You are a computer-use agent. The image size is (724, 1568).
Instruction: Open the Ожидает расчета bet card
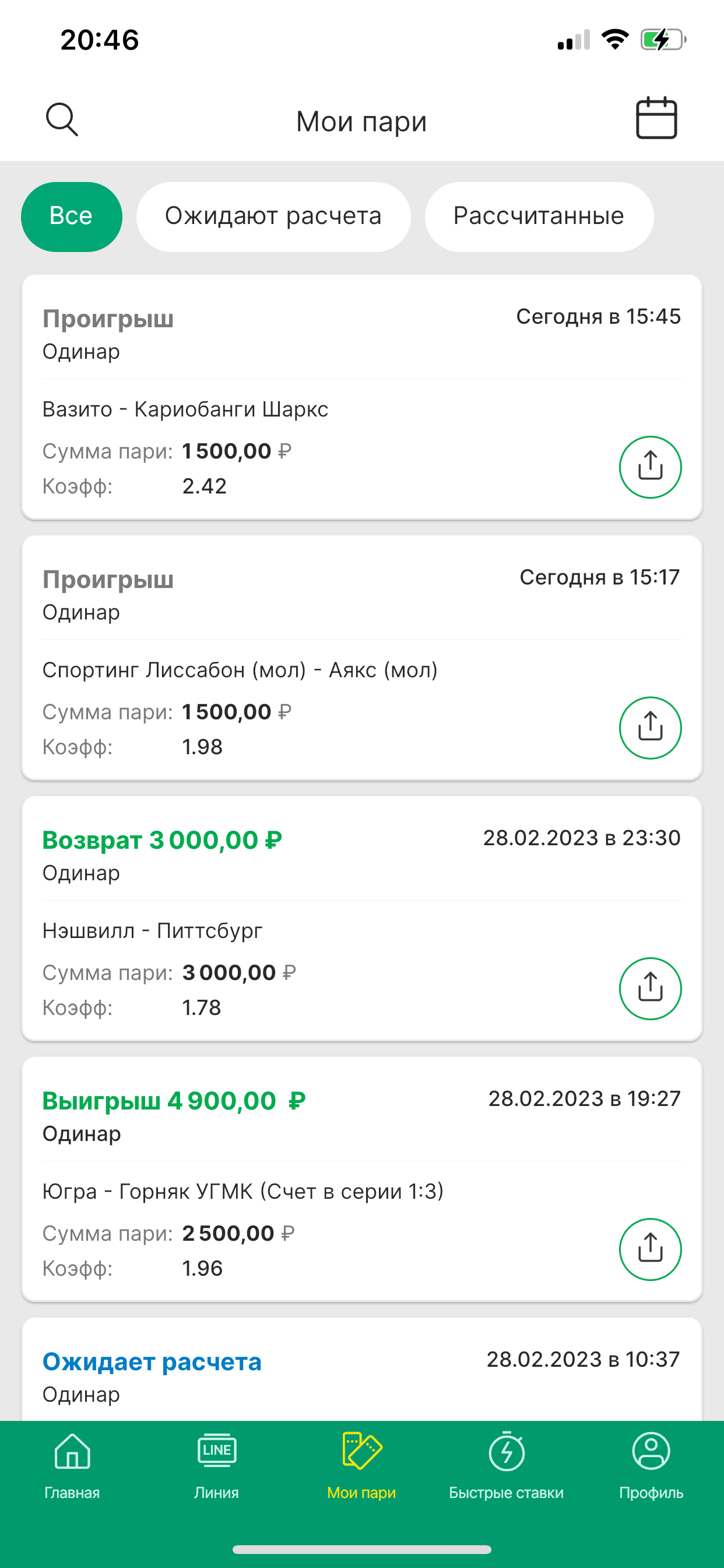point(304,1375)
